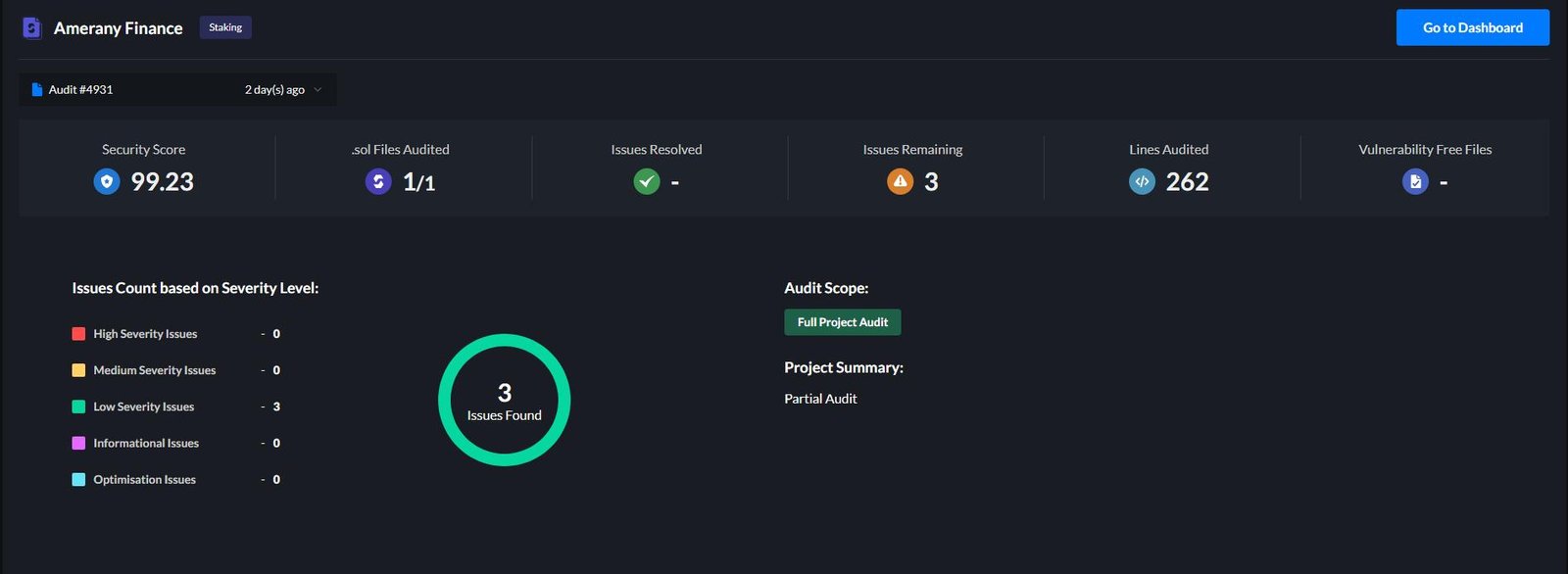1568x574 pixels.
Task: Click the Security Score label
Action: [144, 150]
